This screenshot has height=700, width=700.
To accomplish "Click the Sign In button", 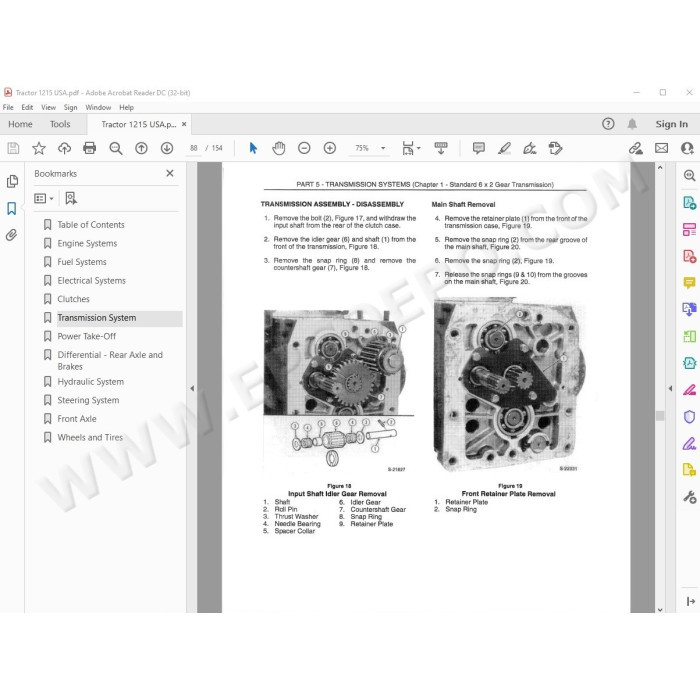I will [x=671, y=124].
